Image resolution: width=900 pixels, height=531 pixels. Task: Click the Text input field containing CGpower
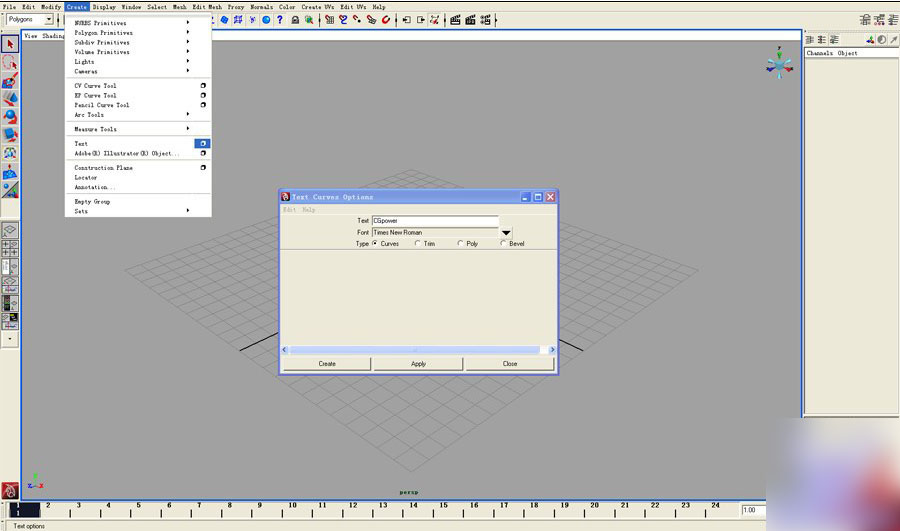point(435,220)
